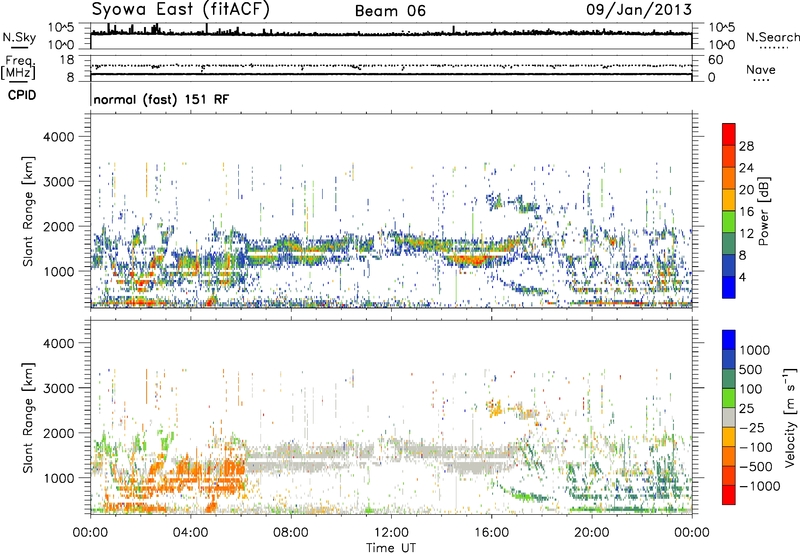Click the '18' frequency axis tick label

click(x=66, y=60)
